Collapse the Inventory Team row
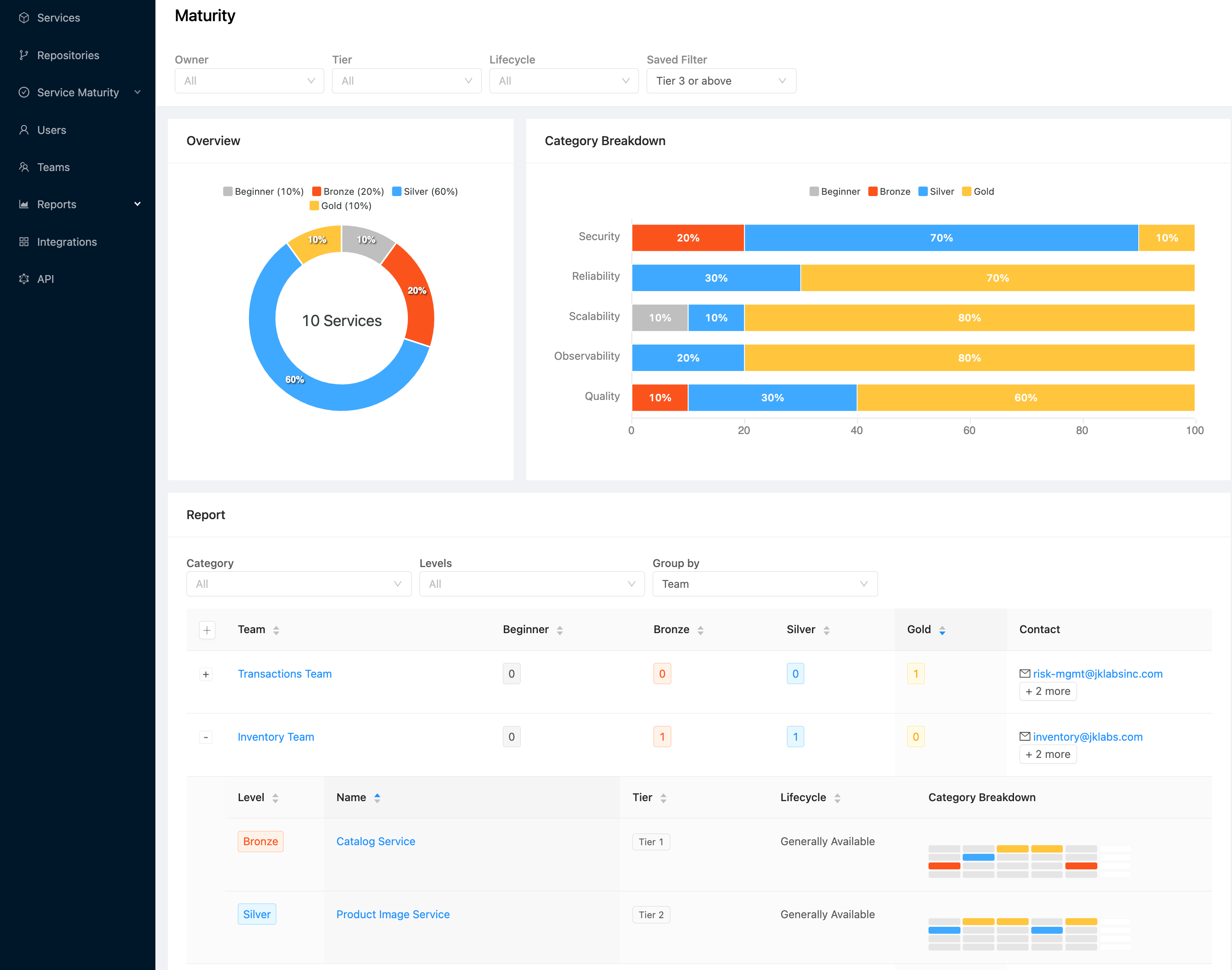 coord(206,737)
